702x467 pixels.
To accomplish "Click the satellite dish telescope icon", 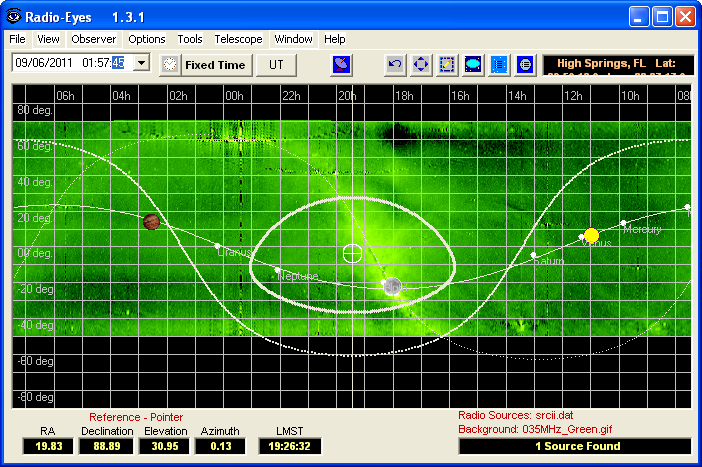I will pos(342,65).
